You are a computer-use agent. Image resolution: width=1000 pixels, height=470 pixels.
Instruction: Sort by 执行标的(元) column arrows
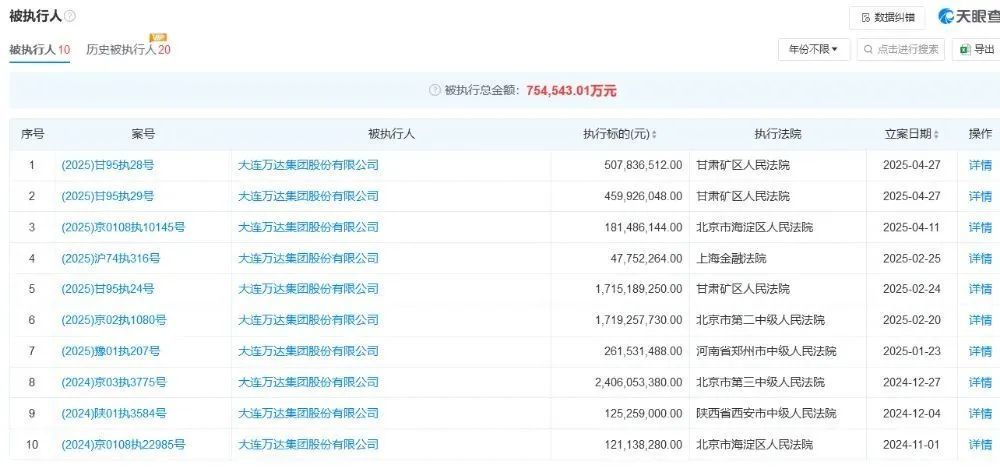(x=654, y=135)
